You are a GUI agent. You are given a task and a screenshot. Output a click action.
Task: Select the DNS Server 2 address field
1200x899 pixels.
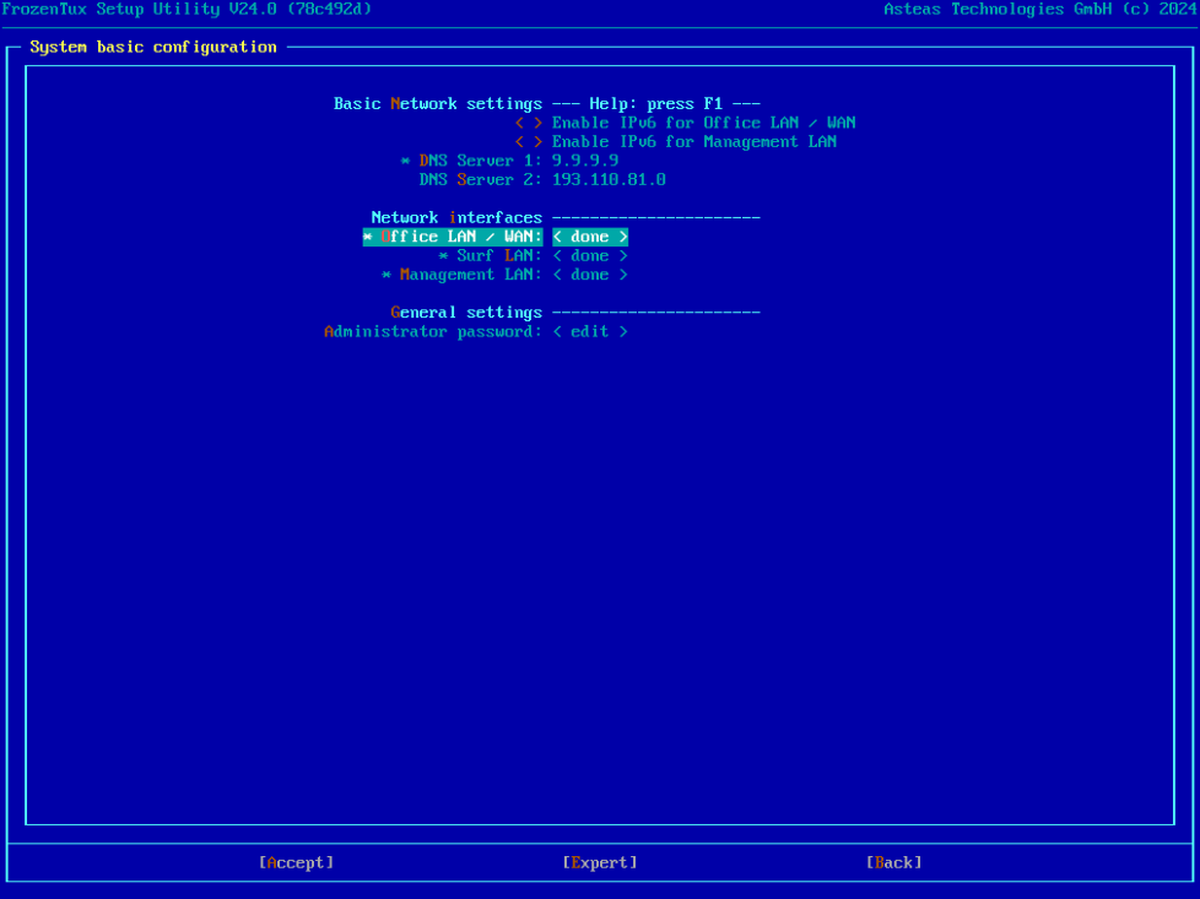pyautogui.click(x=608, y=180)
